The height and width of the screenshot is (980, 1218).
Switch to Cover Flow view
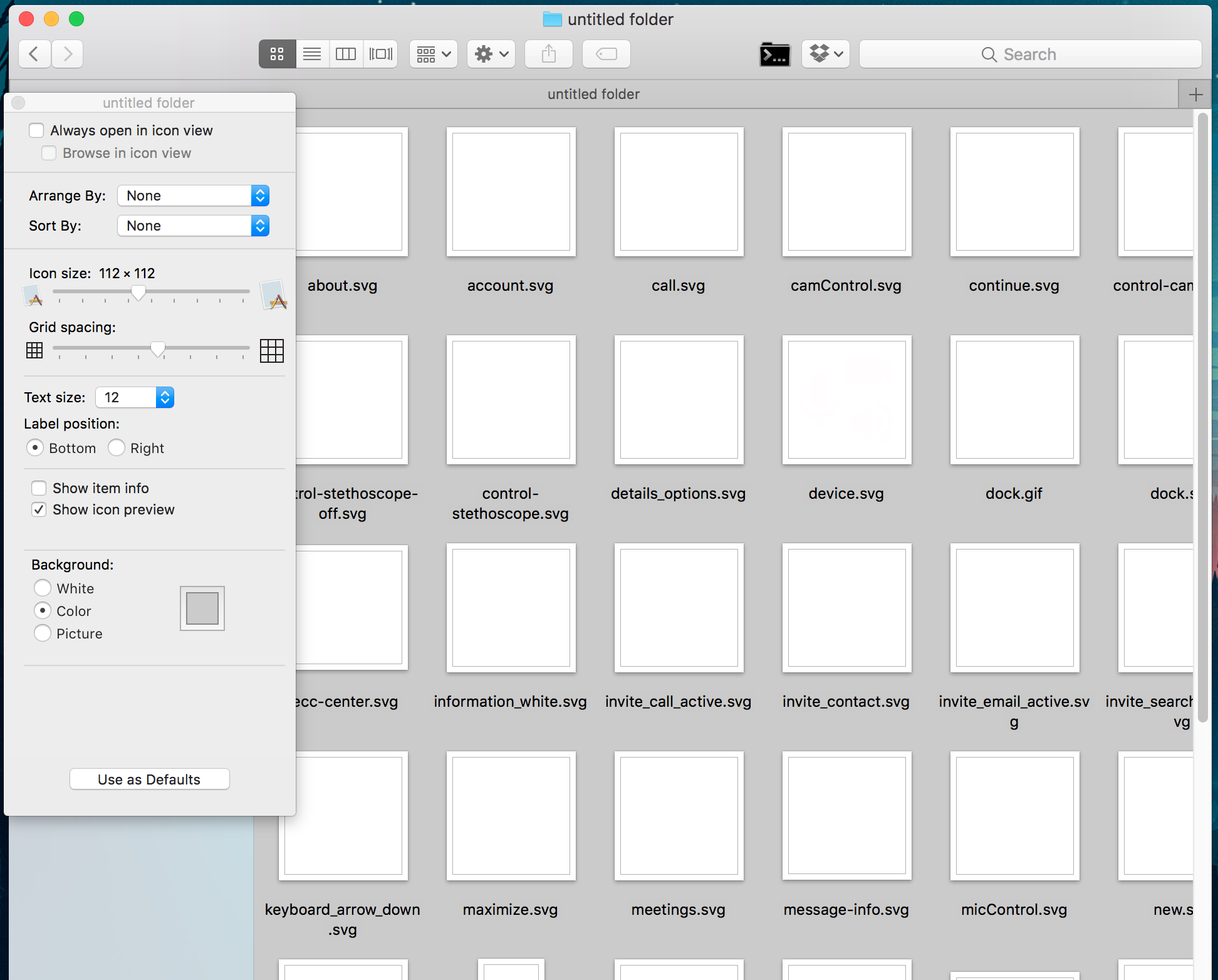pyautogui.click(x=380, y=55)
